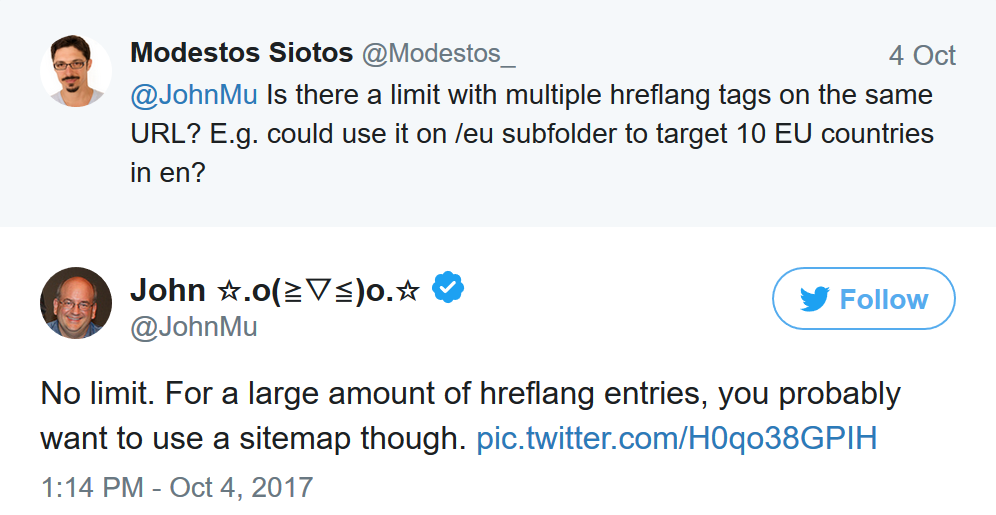Click the Twitter bird icon in Follow
The image size is (996, 515).
pyautogui.click(x=815, y=299)
